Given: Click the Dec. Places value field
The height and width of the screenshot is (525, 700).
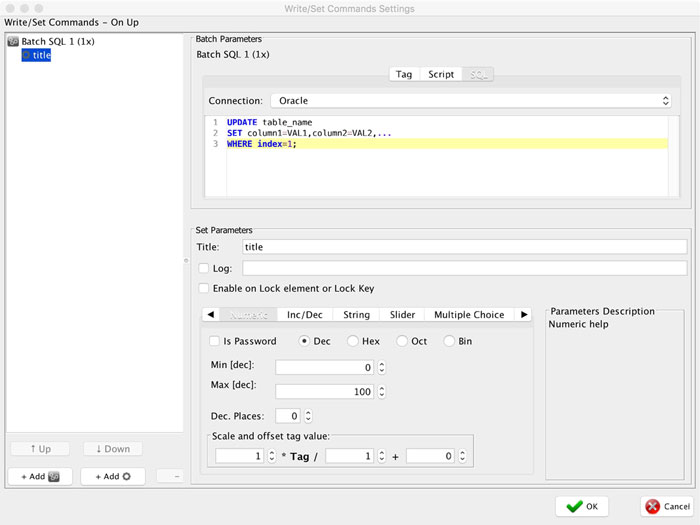Looking at the screenshot, I should coord(288,416).
